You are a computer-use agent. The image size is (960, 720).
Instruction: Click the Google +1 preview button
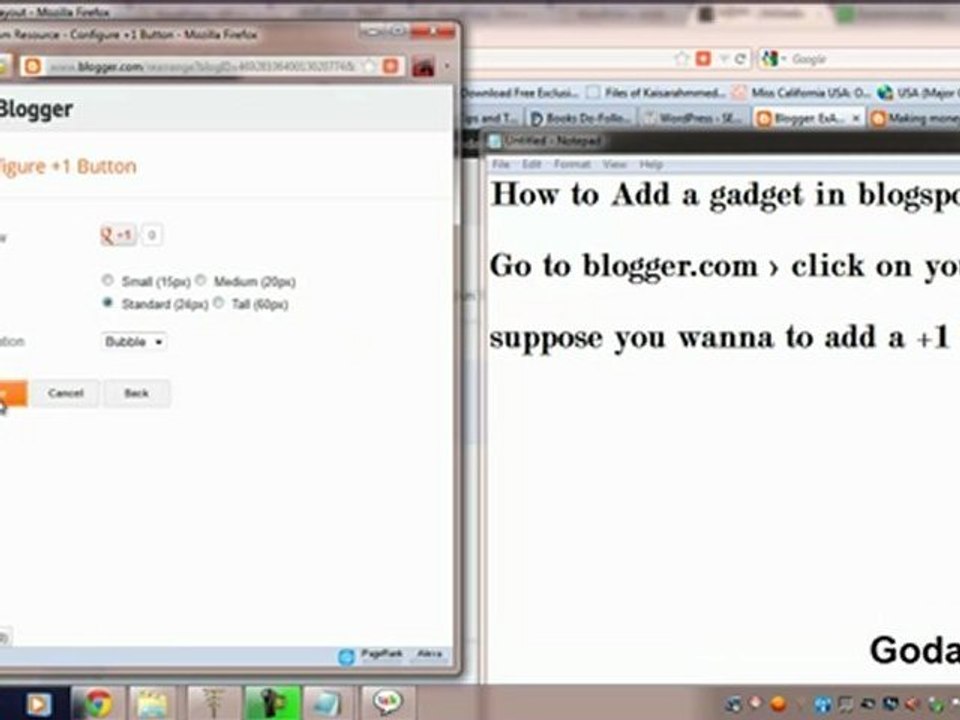tap(118, 235)
